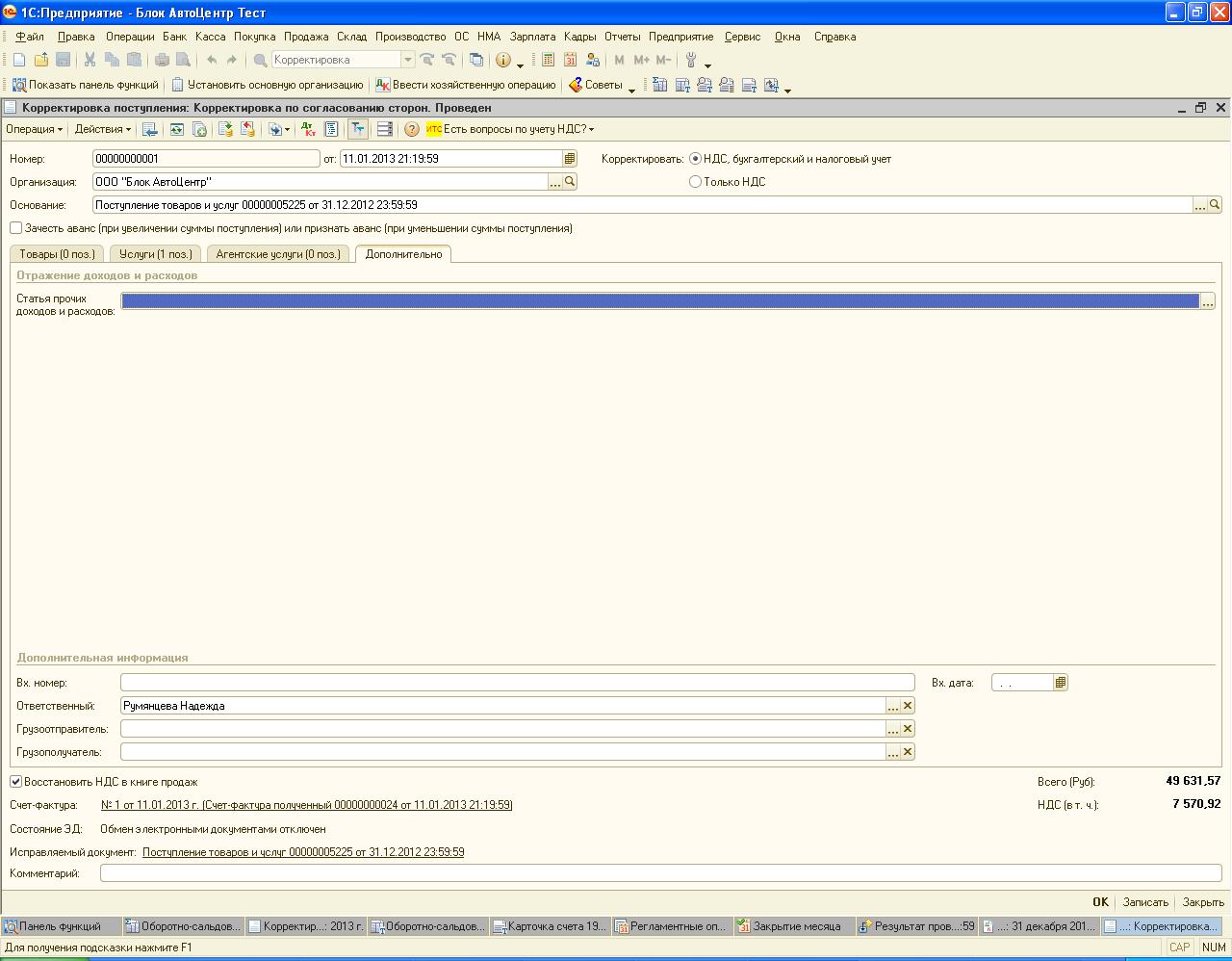Screen dimensions: 1232x961
Task: Open the Корректировка search combo box dropdown
Action: pyautogui.click(x=407, y=60)
